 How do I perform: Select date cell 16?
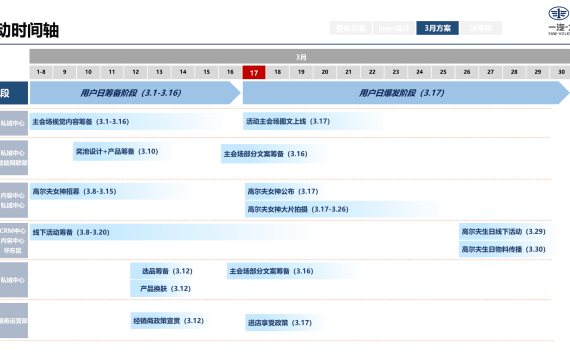pyautogui.click(x=230, y=72)
